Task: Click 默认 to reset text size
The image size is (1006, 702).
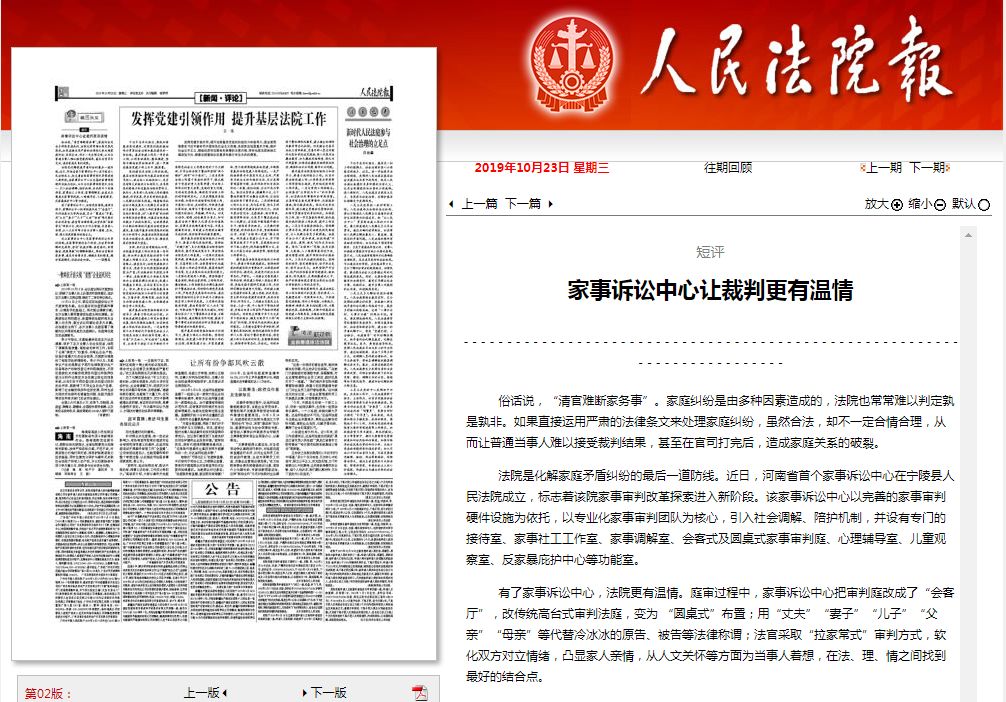Action: point(964,204)
